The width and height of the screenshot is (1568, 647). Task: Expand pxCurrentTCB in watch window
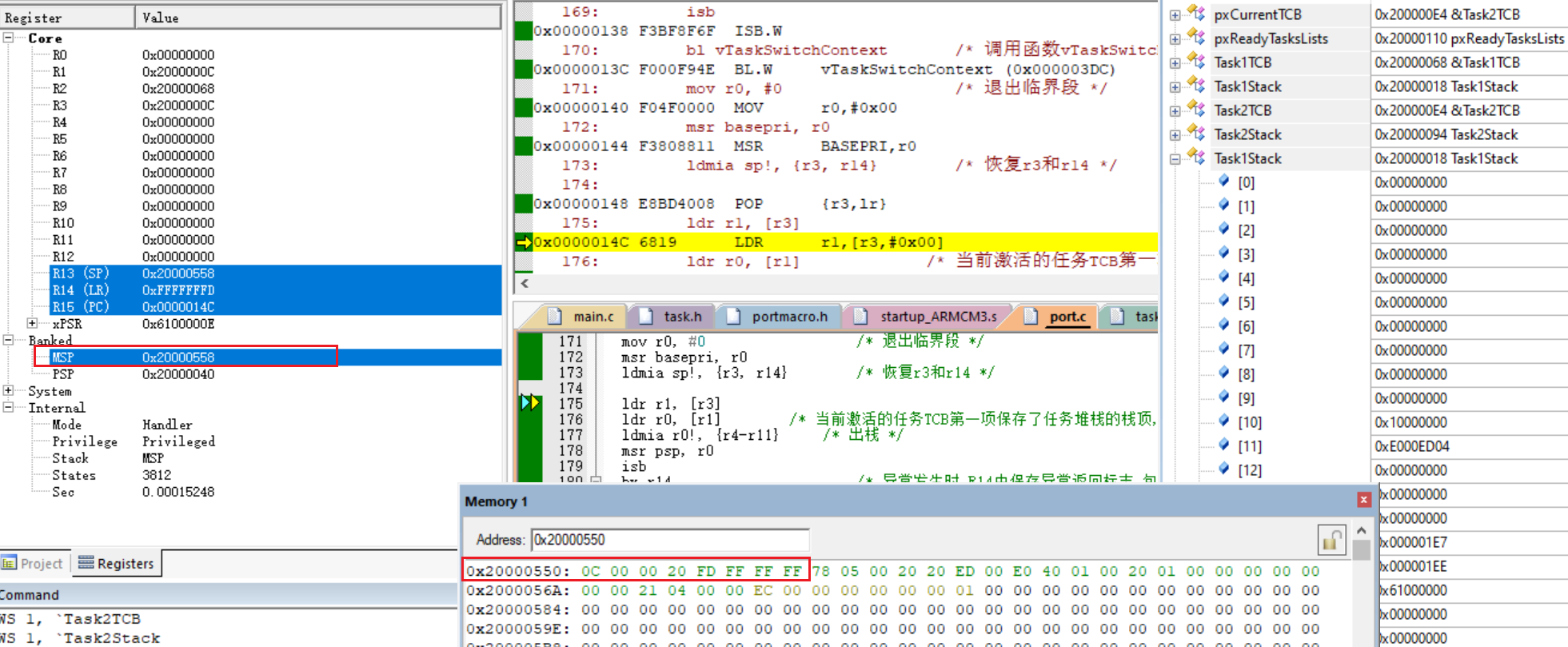point(1175,14)
